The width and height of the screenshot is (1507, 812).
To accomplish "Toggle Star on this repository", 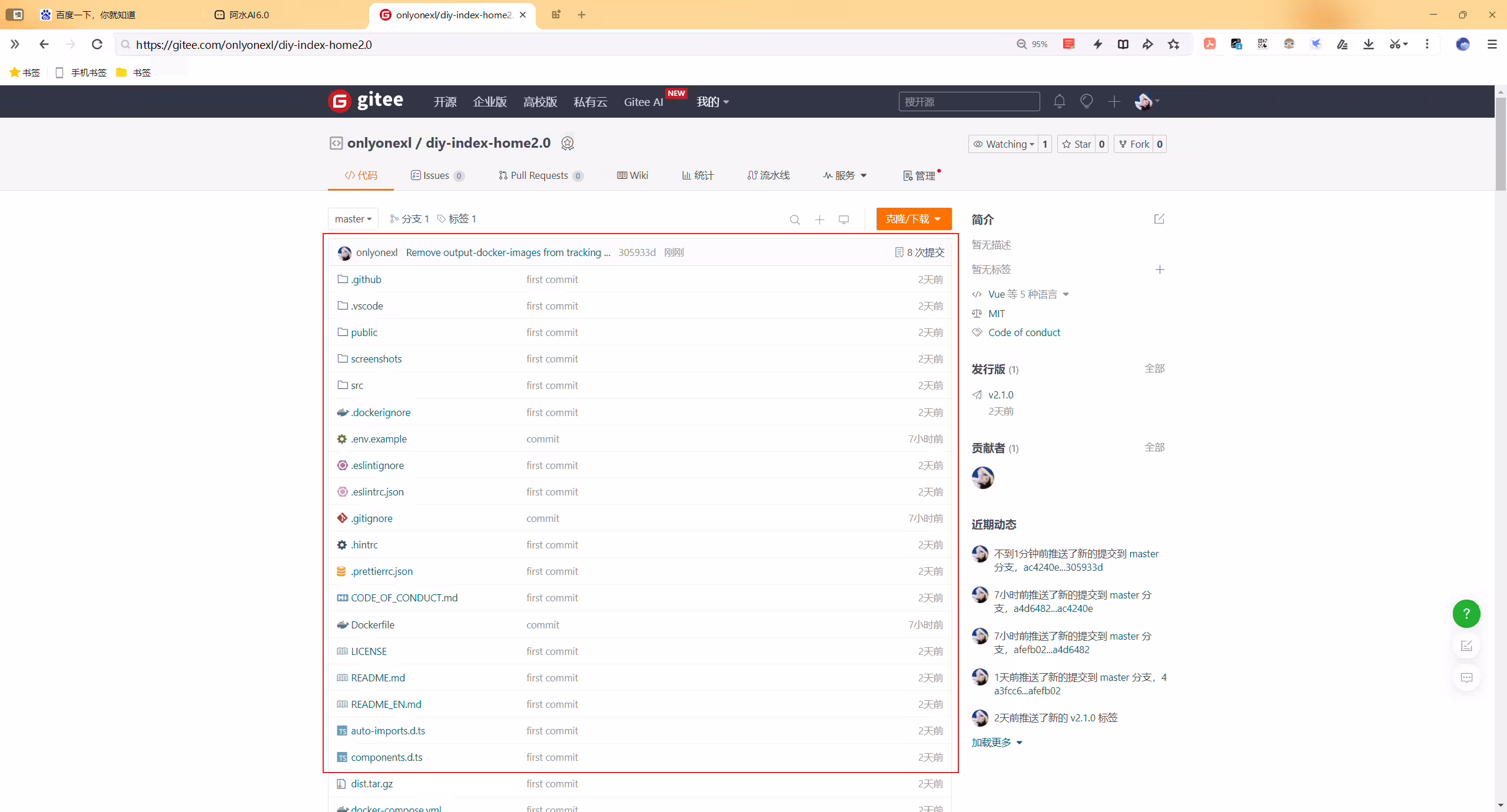I will [x=1077, y=144].
